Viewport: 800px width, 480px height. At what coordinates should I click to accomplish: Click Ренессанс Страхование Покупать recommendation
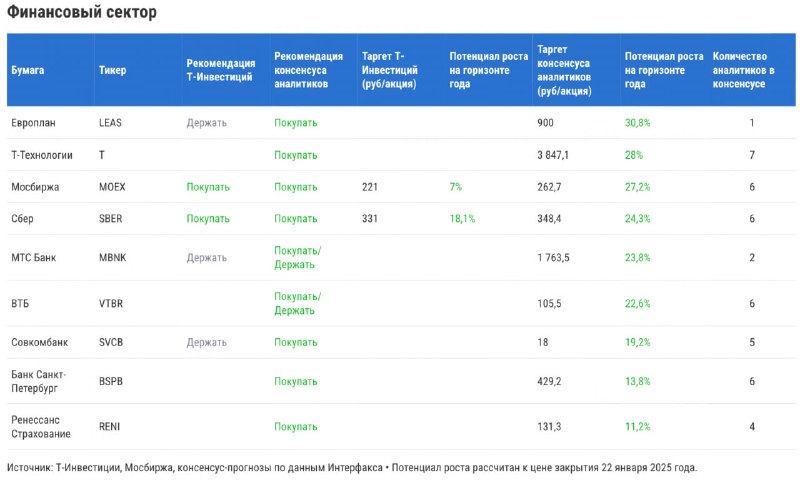[295, 426]
